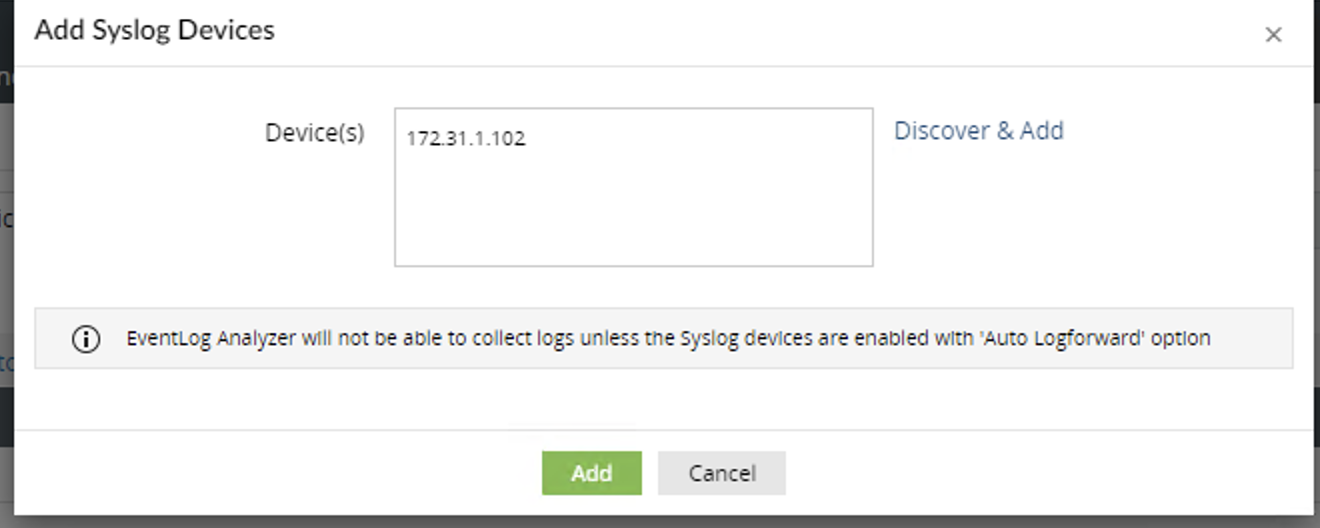Viewport: 1320px width, 528px height.
Task: Click the Add Syslog Devices dialog title
Action: pos(154,30)
